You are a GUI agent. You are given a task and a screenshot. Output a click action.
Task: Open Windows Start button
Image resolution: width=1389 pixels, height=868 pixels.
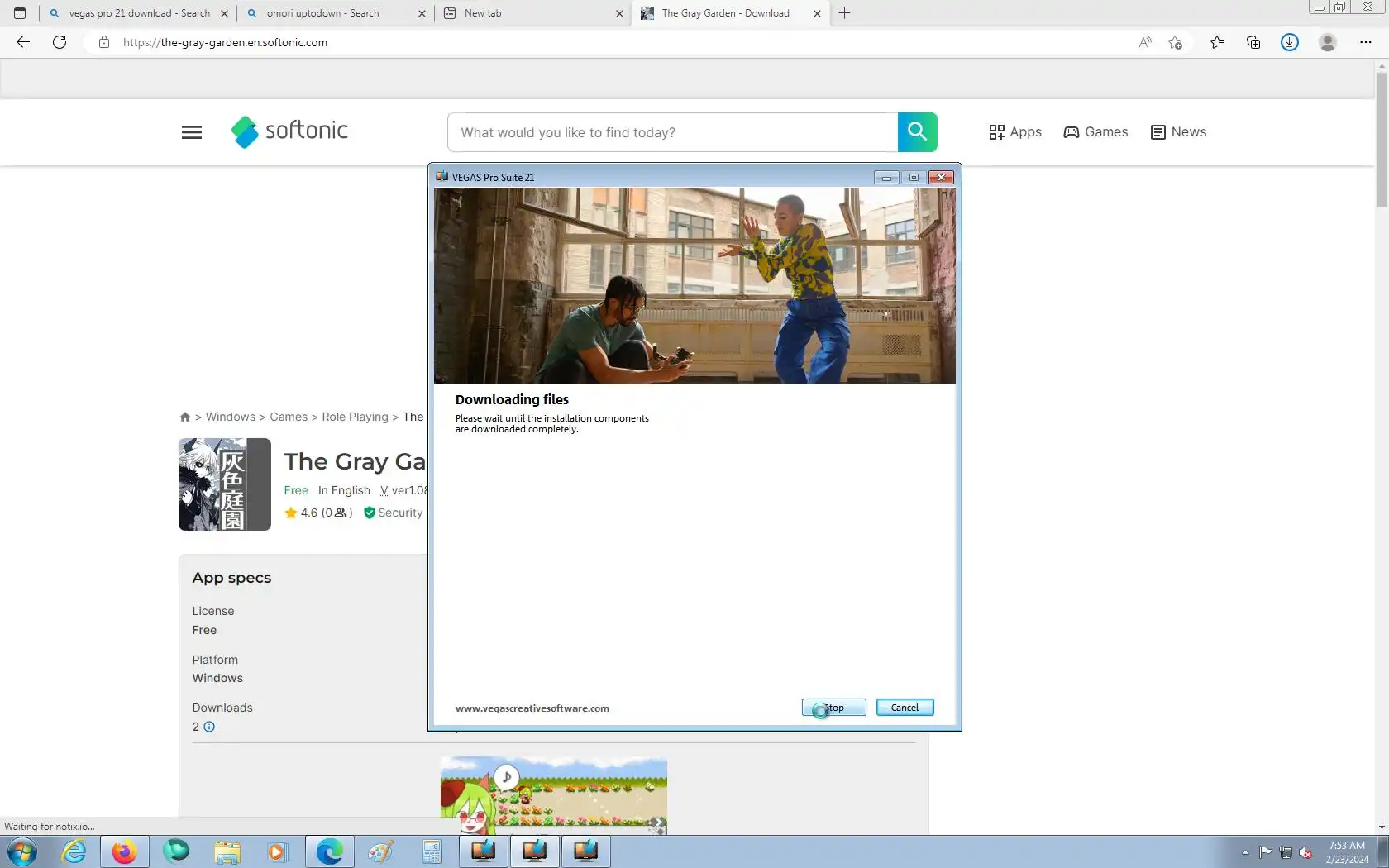pos(22,851)
